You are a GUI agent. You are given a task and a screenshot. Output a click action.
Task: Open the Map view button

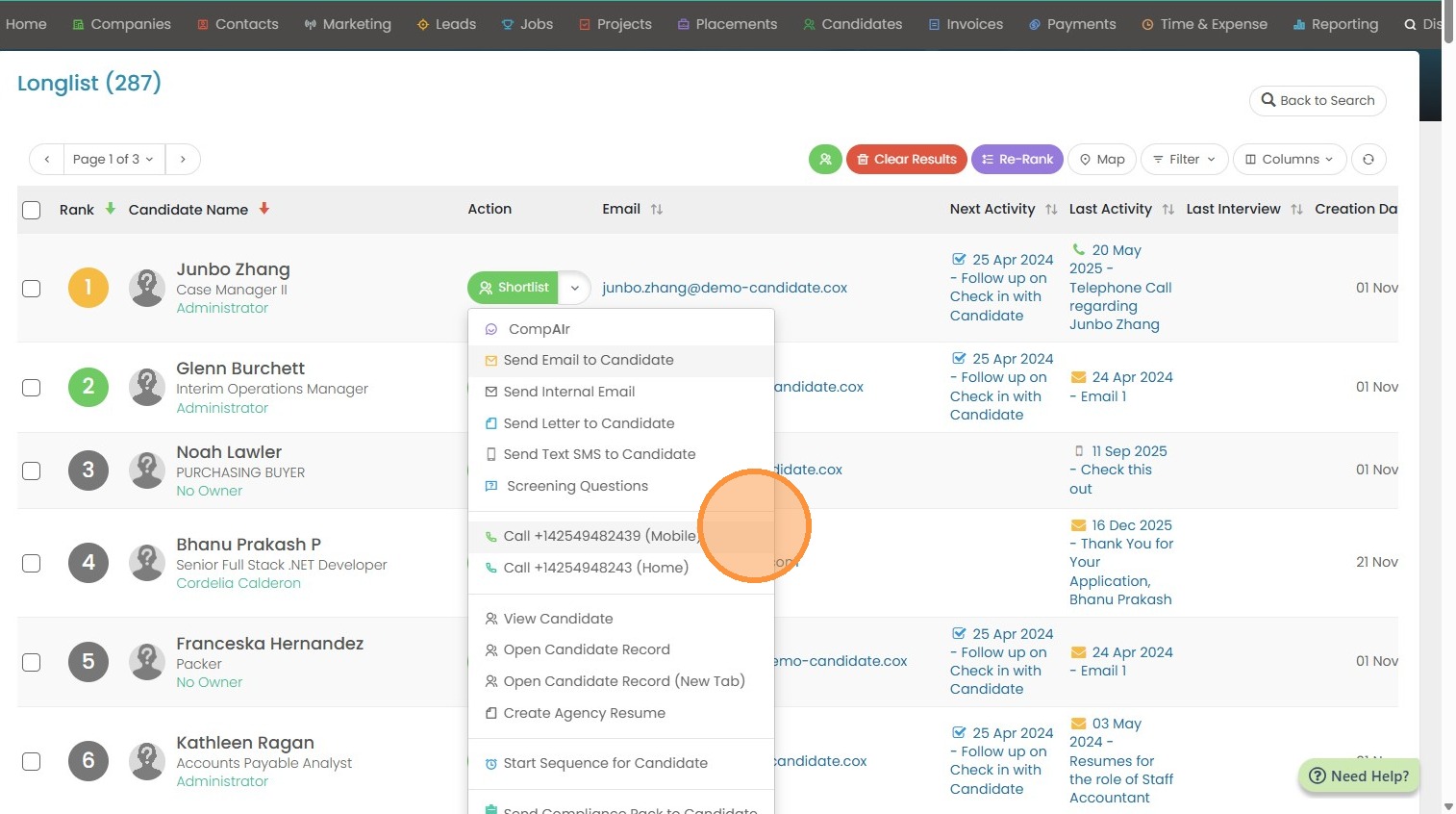pos(1102,160)
